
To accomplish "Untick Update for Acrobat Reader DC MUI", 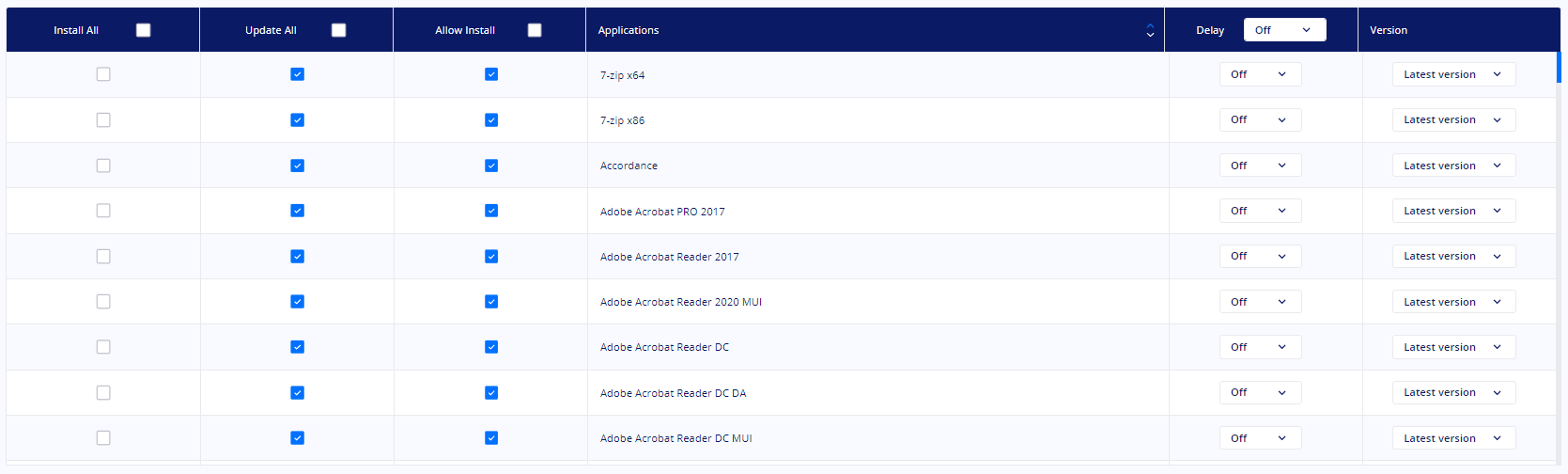I will pyautogui.click(x=297, y=438).
